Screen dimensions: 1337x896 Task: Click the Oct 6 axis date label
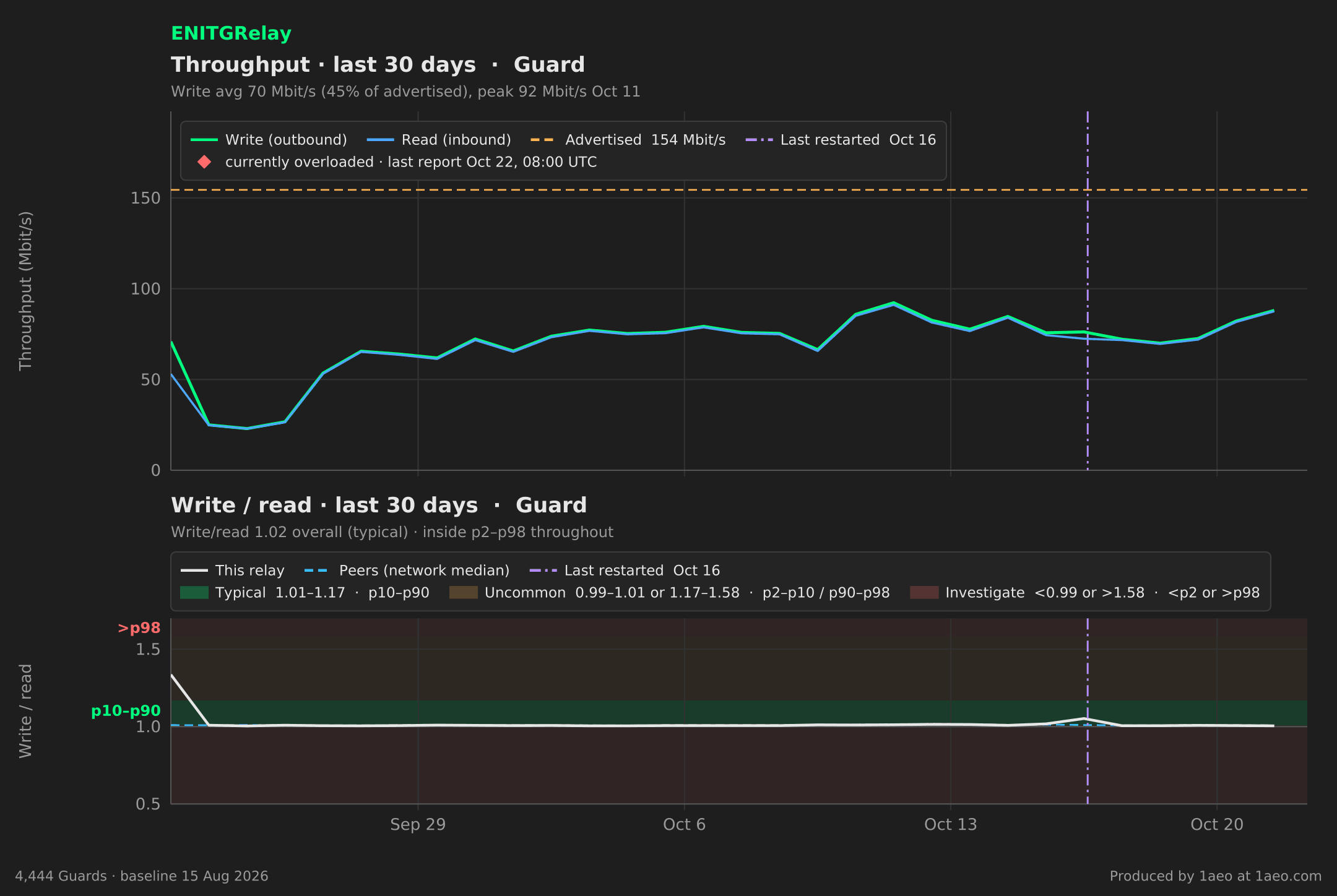pyautogui.click(x=684, y=825)
